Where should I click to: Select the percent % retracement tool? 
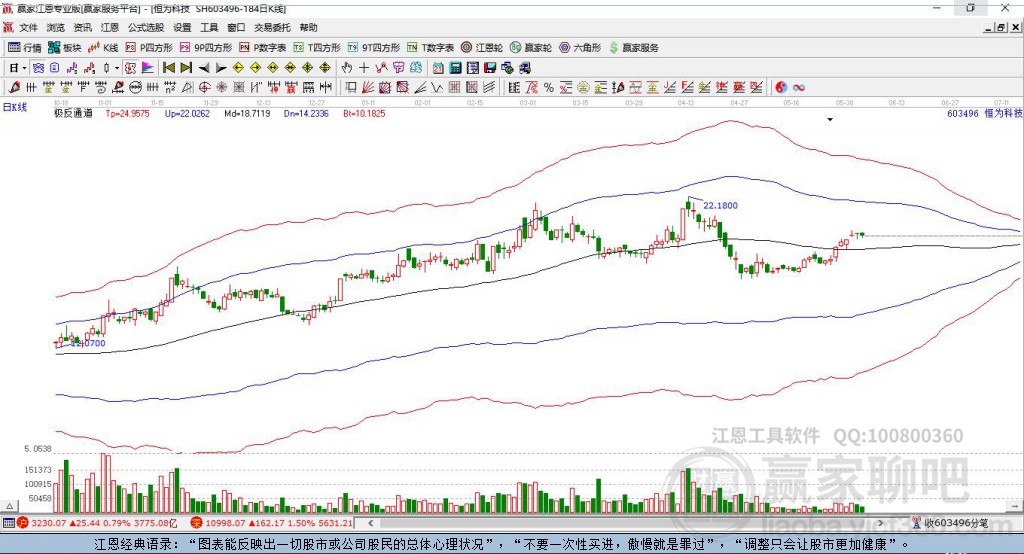(x=549, y=88)
